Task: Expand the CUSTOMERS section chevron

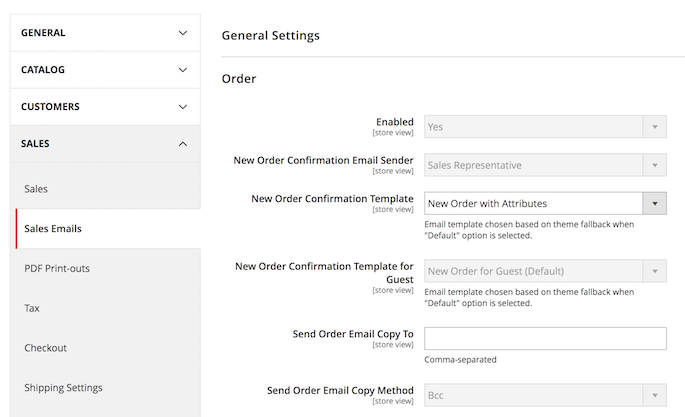Action: pos(182,107)
